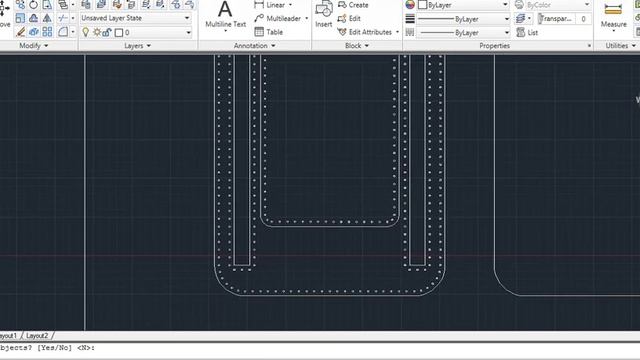
Task: Select the Mirror tool icon
Action: pyautogui.click(x=47, y=18)
